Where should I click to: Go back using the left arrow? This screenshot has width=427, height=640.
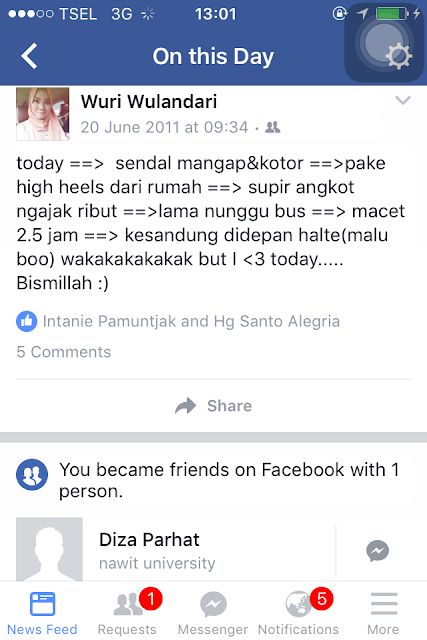(29, 56)
